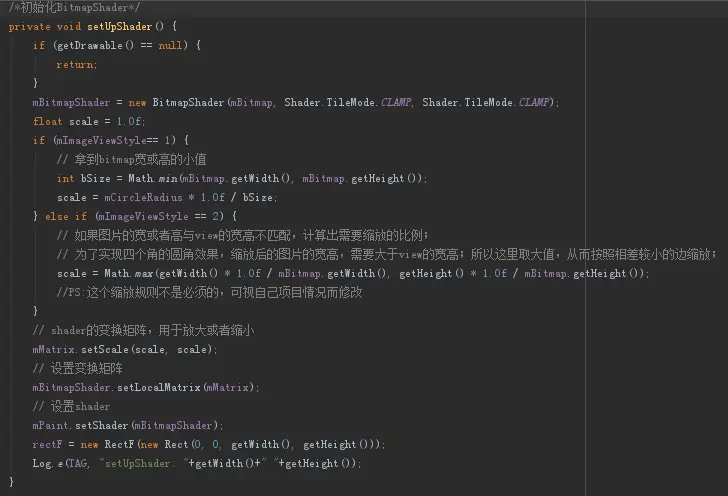Click 'getDrawable()' in the null check
The height and width of the screenshot is (496, 728).
95,46
